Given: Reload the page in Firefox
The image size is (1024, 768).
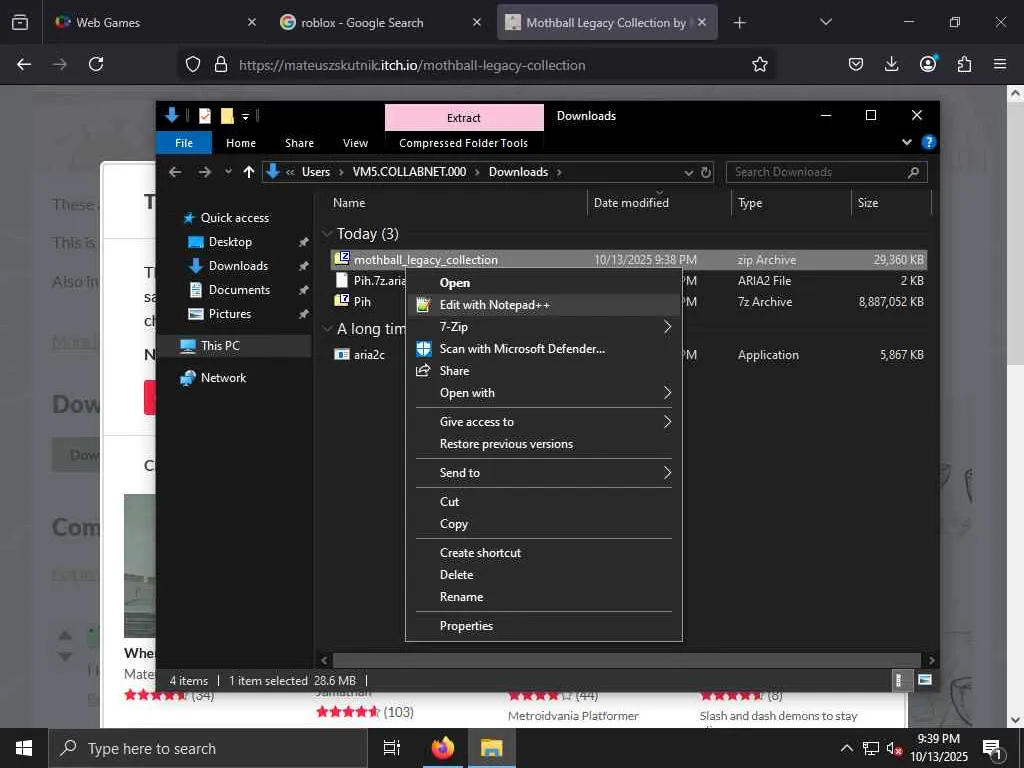Looking at the screenshot, I should 96,64.
